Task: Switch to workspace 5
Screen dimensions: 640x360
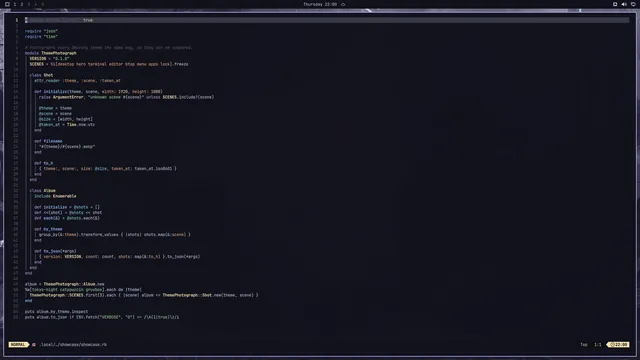Action: tap(42, 4)
